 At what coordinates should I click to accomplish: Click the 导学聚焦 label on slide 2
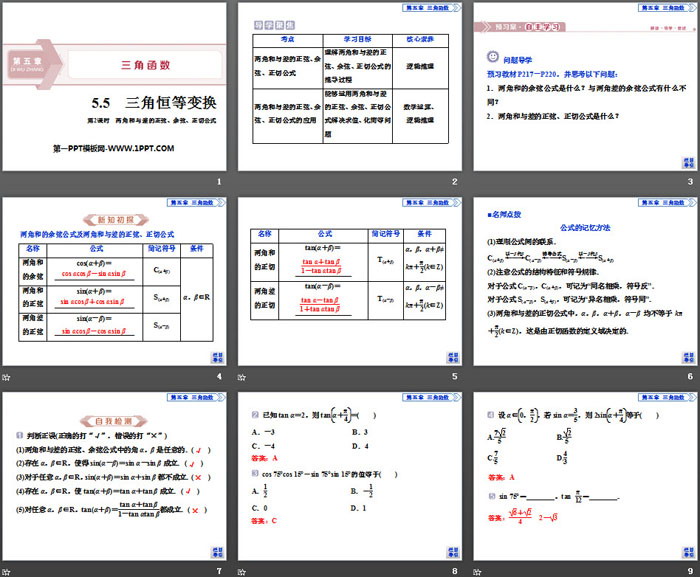pyautogui.click(x=275, y=25)
